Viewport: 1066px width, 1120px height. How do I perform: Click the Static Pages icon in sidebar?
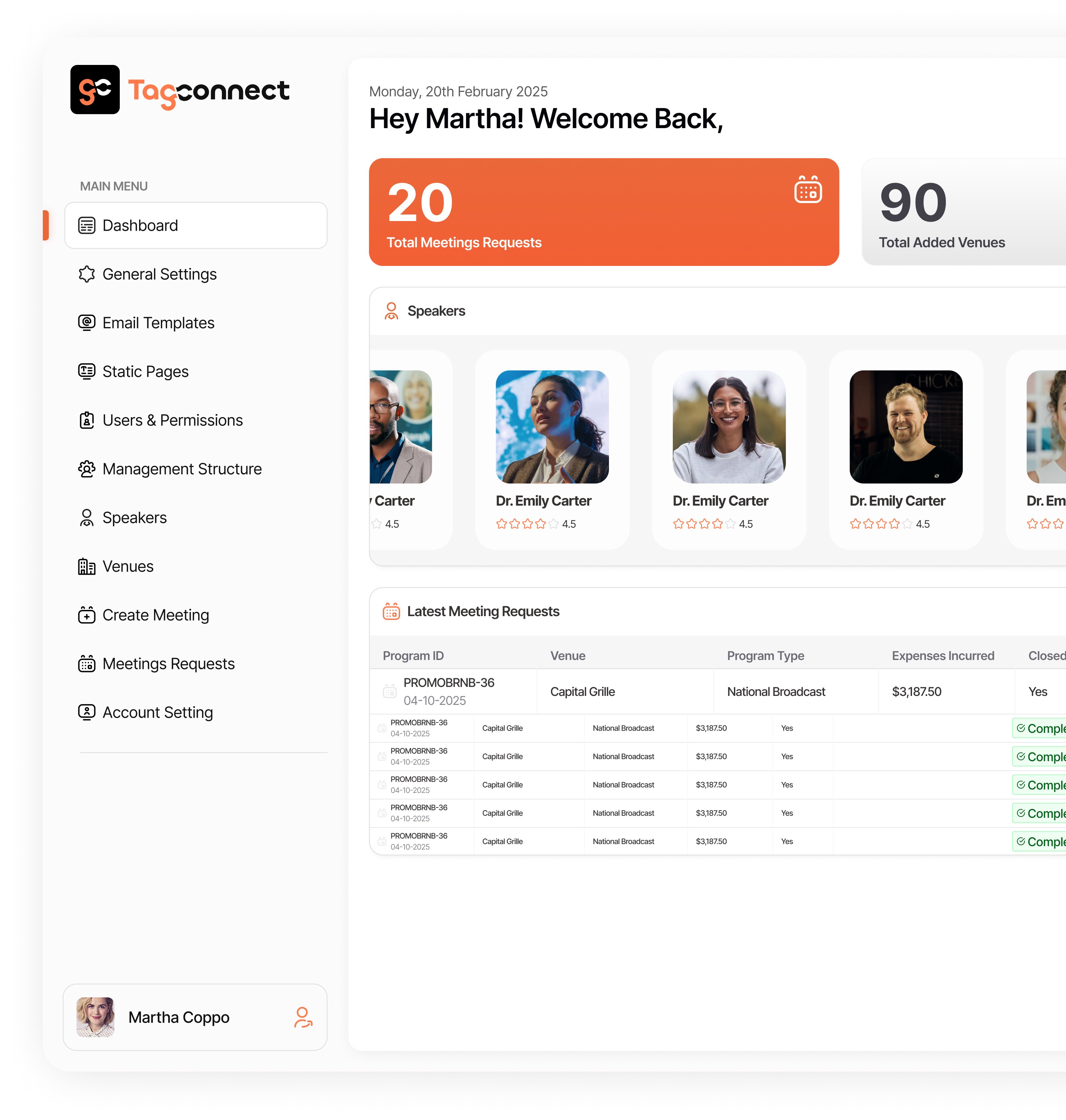(86, 371)
